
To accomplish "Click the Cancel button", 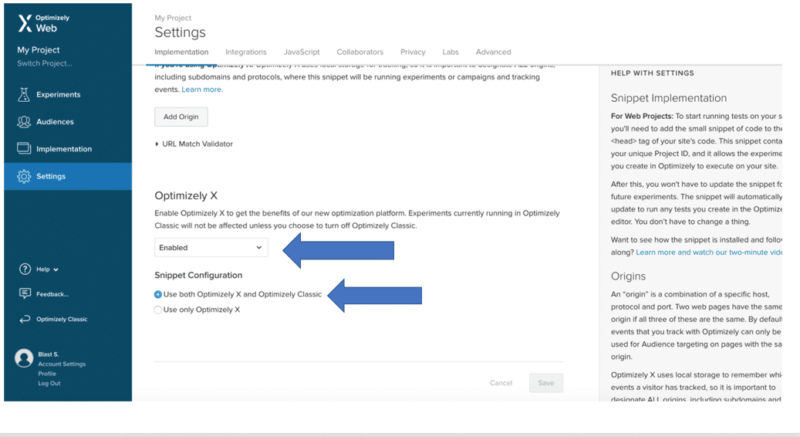I will point(501,383).
